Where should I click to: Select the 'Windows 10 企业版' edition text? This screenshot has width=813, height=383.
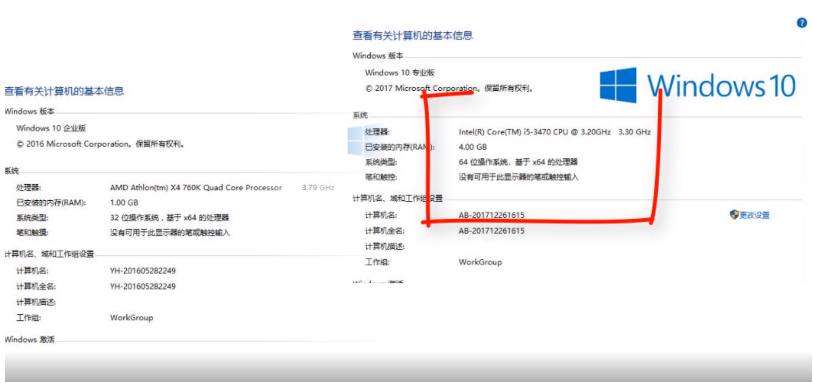point(51,128)
